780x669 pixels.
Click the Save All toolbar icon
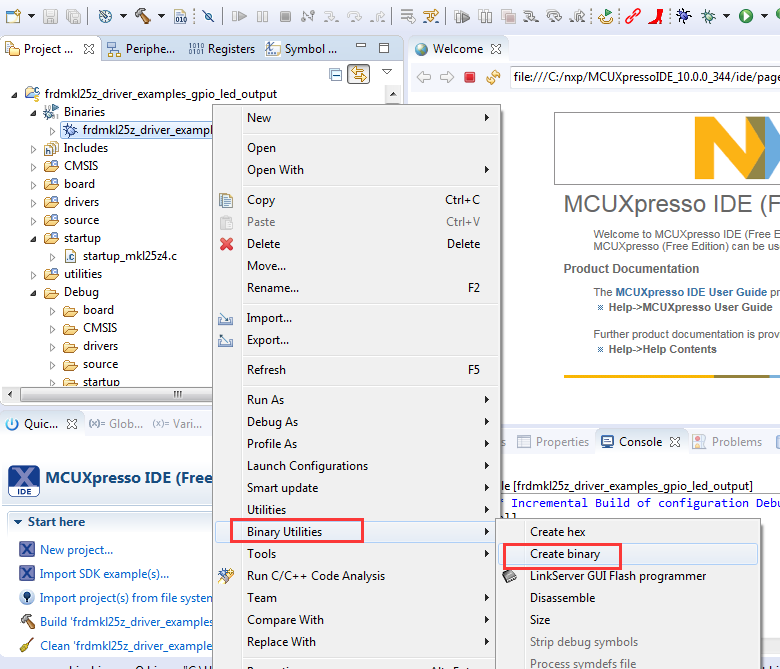click(73, 16)
